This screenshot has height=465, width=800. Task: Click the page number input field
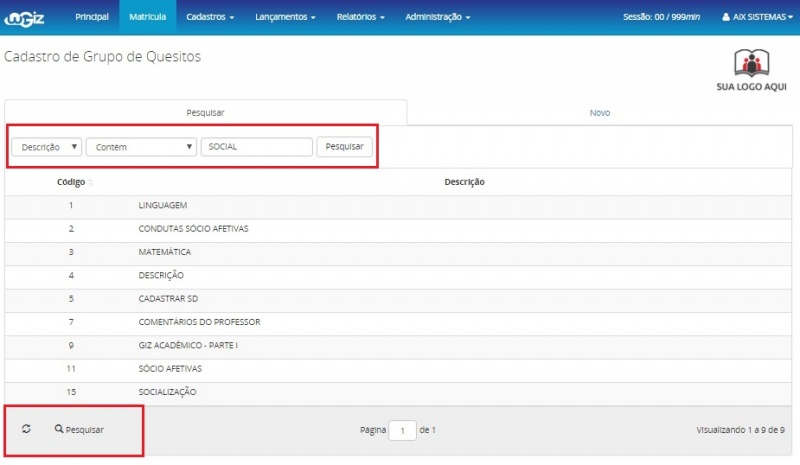(x=401, y=430)
